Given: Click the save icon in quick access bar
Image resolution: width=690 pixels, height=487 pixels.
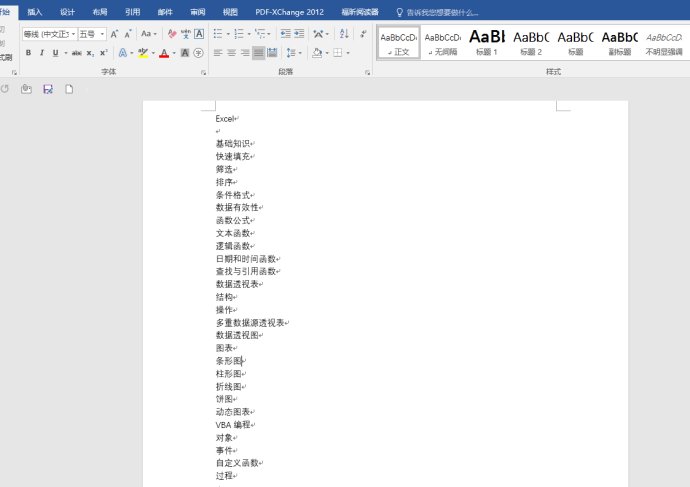Looking at the screenshot, I should click(x=47, y=89).
